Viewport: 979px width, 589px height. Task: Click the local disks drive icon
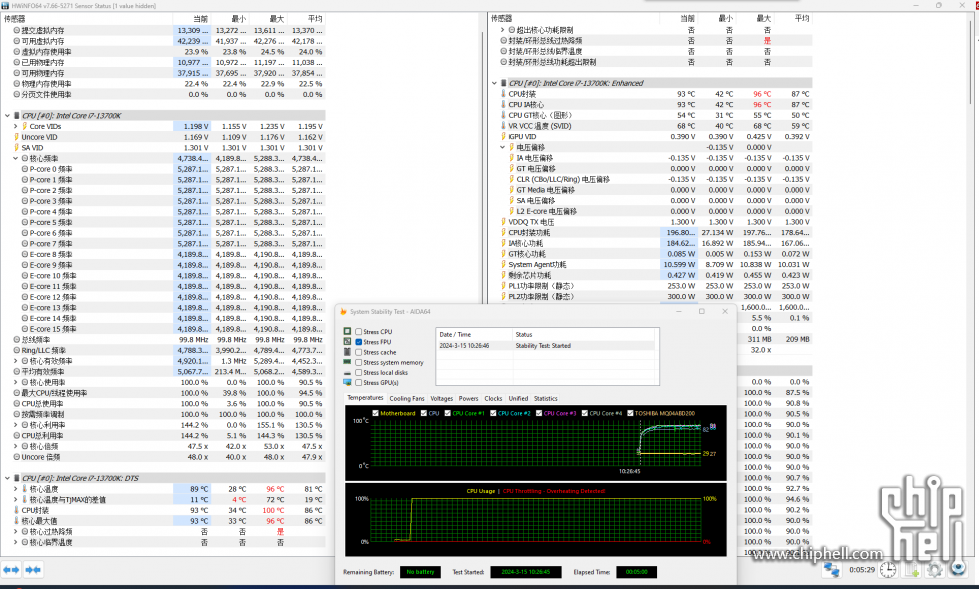pos(347,372)
